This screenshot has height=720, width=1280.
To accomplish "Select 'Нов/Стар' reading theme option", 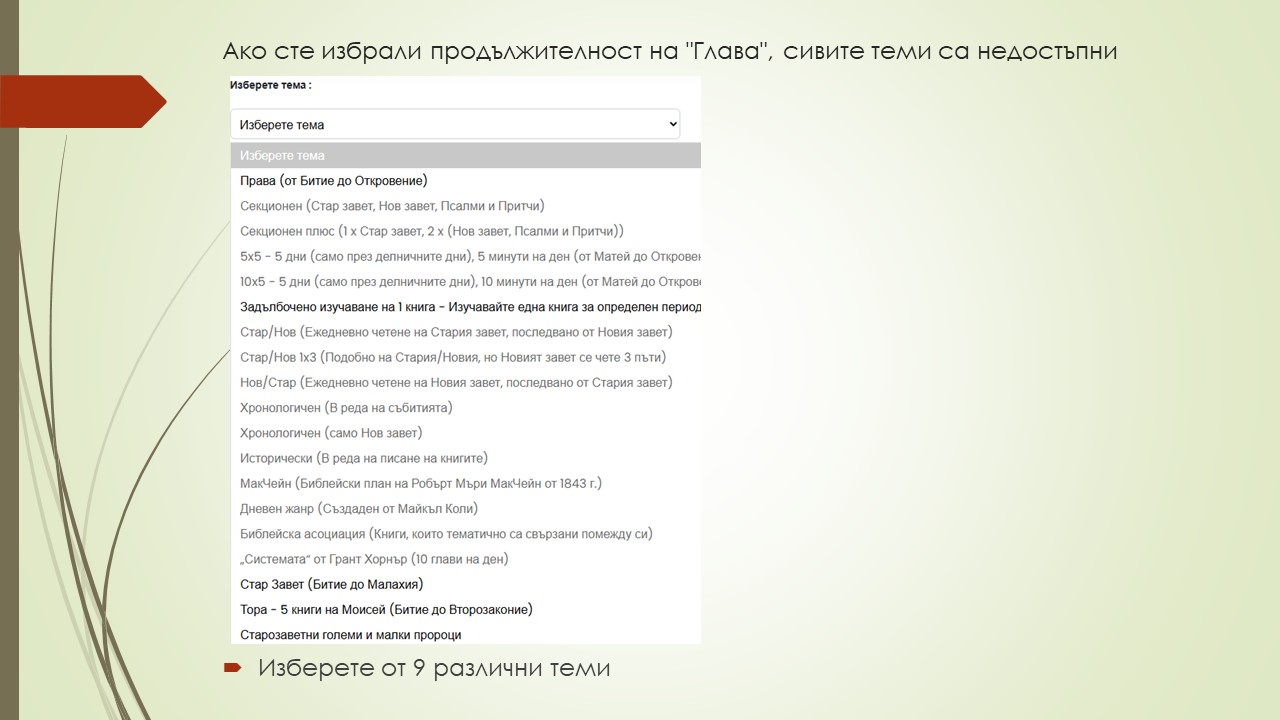I will coord(456,382).
